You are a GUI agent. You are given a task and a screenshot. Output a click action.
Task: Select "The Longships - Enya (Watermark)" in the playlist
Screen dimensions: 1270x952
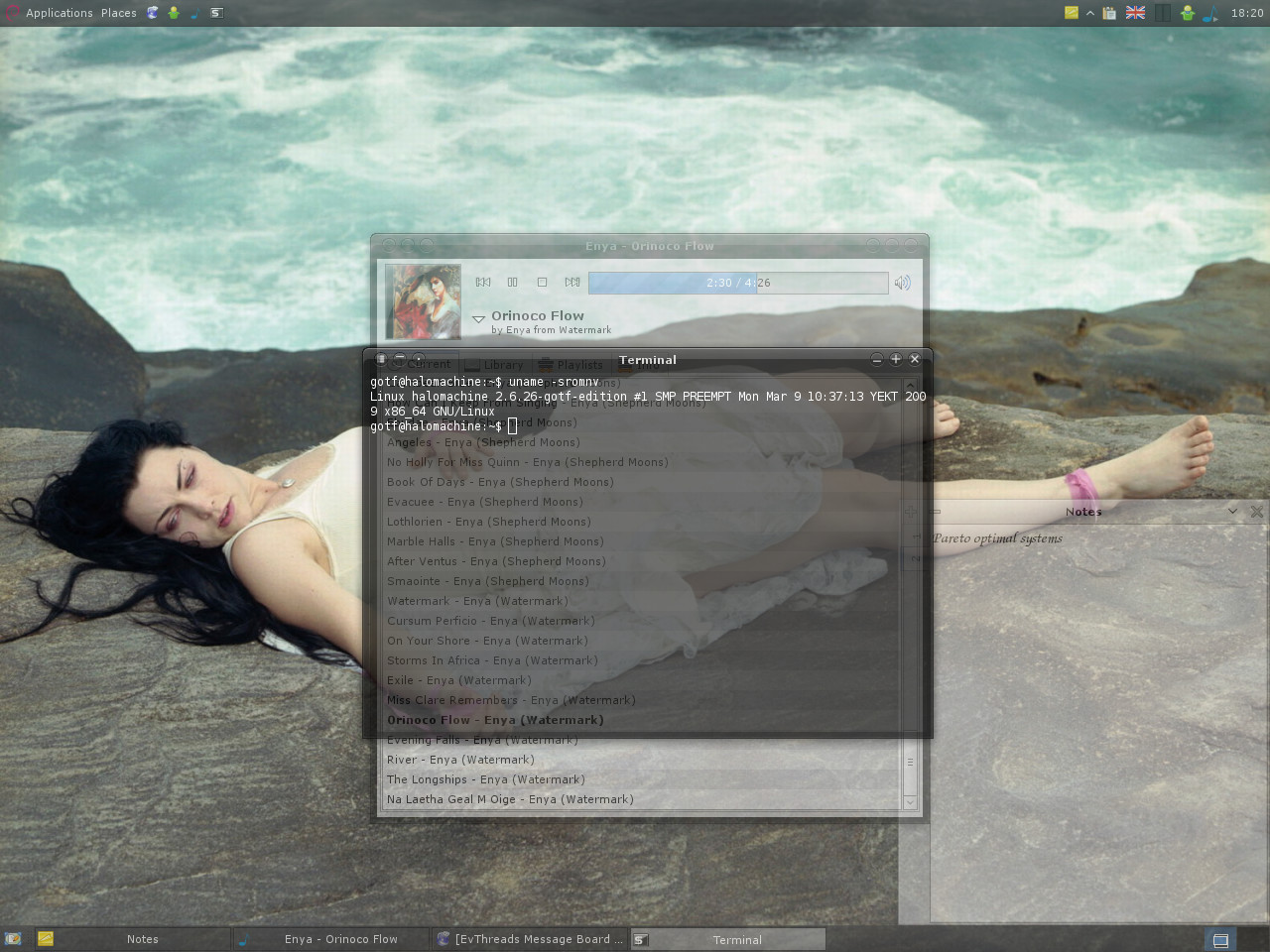642,779
